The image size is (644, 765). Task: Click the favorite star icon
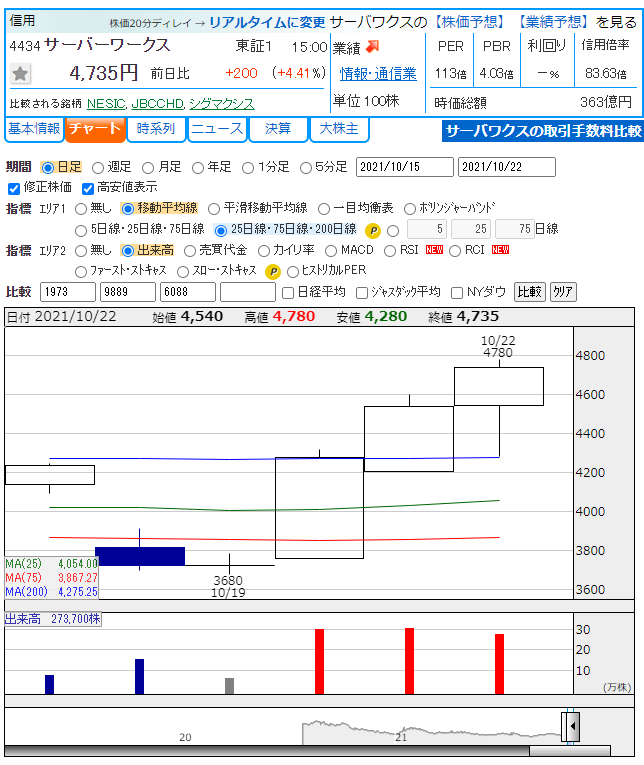click(20, 74)
